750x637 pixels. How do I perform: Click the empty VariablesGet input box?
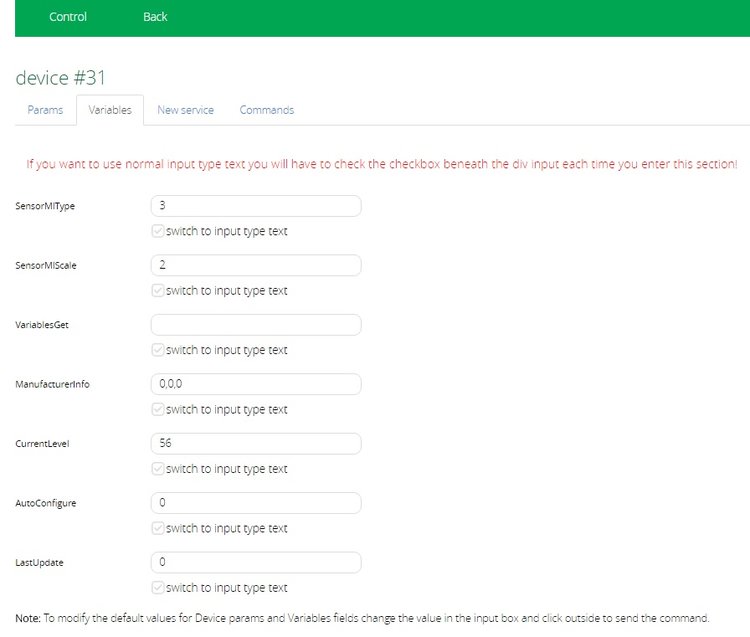(255, 325)
